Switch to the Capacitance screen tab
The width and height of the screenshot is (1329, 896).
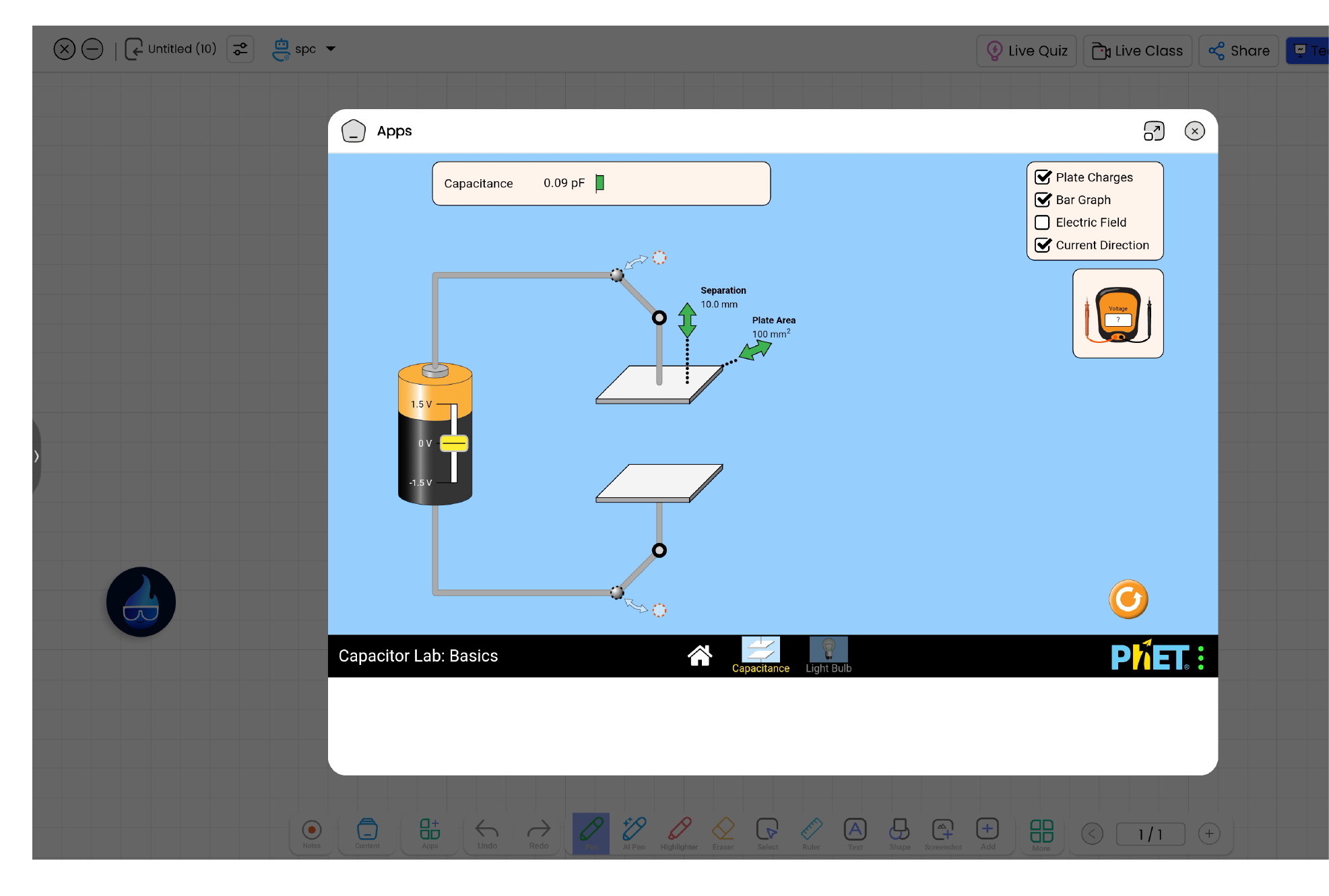[x=760, y=655]
